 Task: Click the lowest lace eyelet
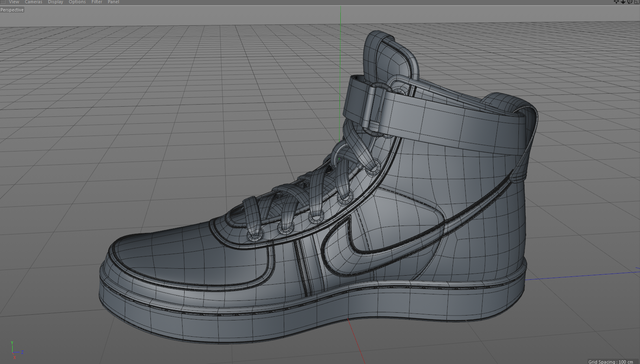coord(255,235)
